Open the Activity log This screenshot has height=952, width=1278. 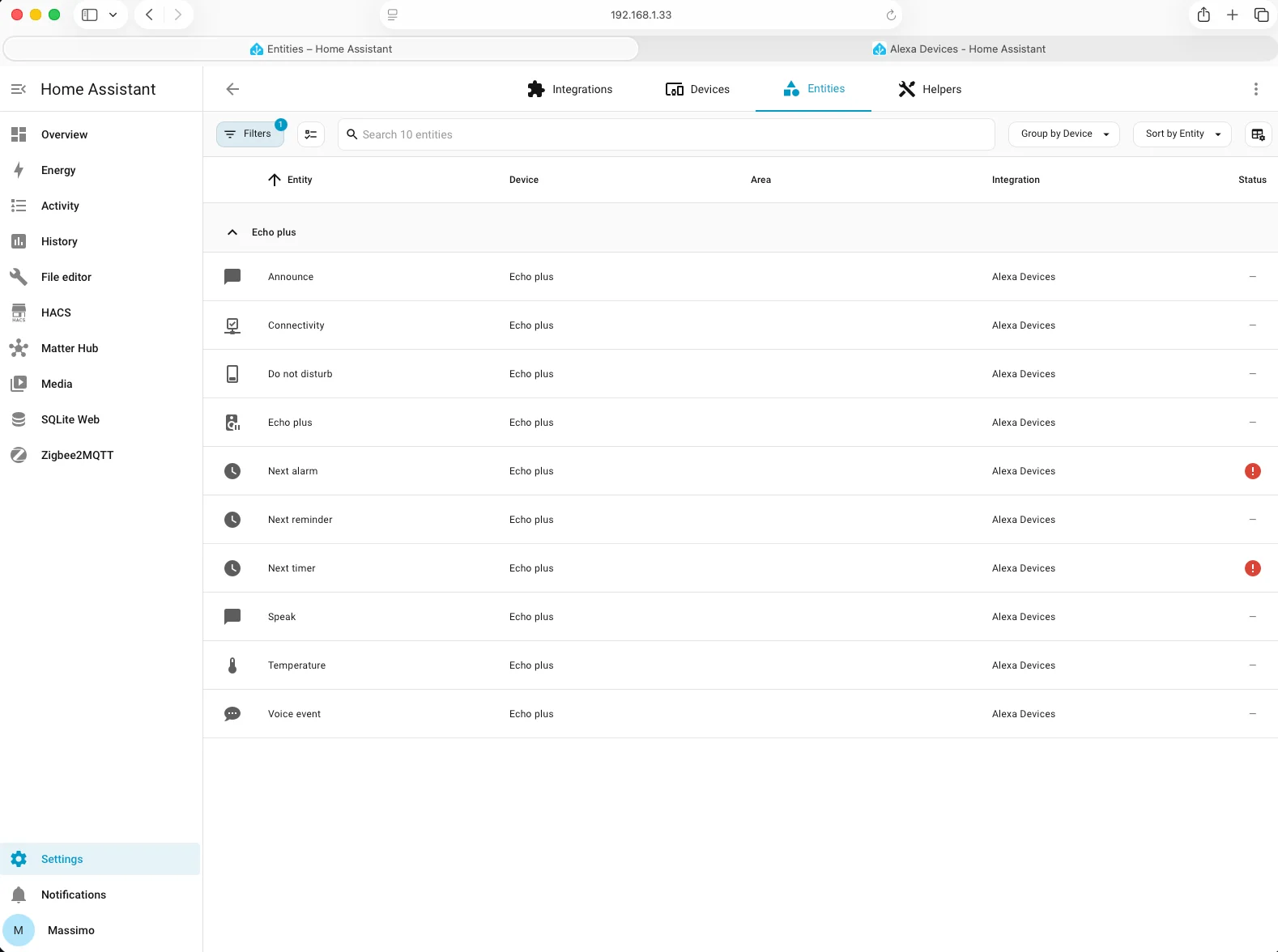point(100,206)
